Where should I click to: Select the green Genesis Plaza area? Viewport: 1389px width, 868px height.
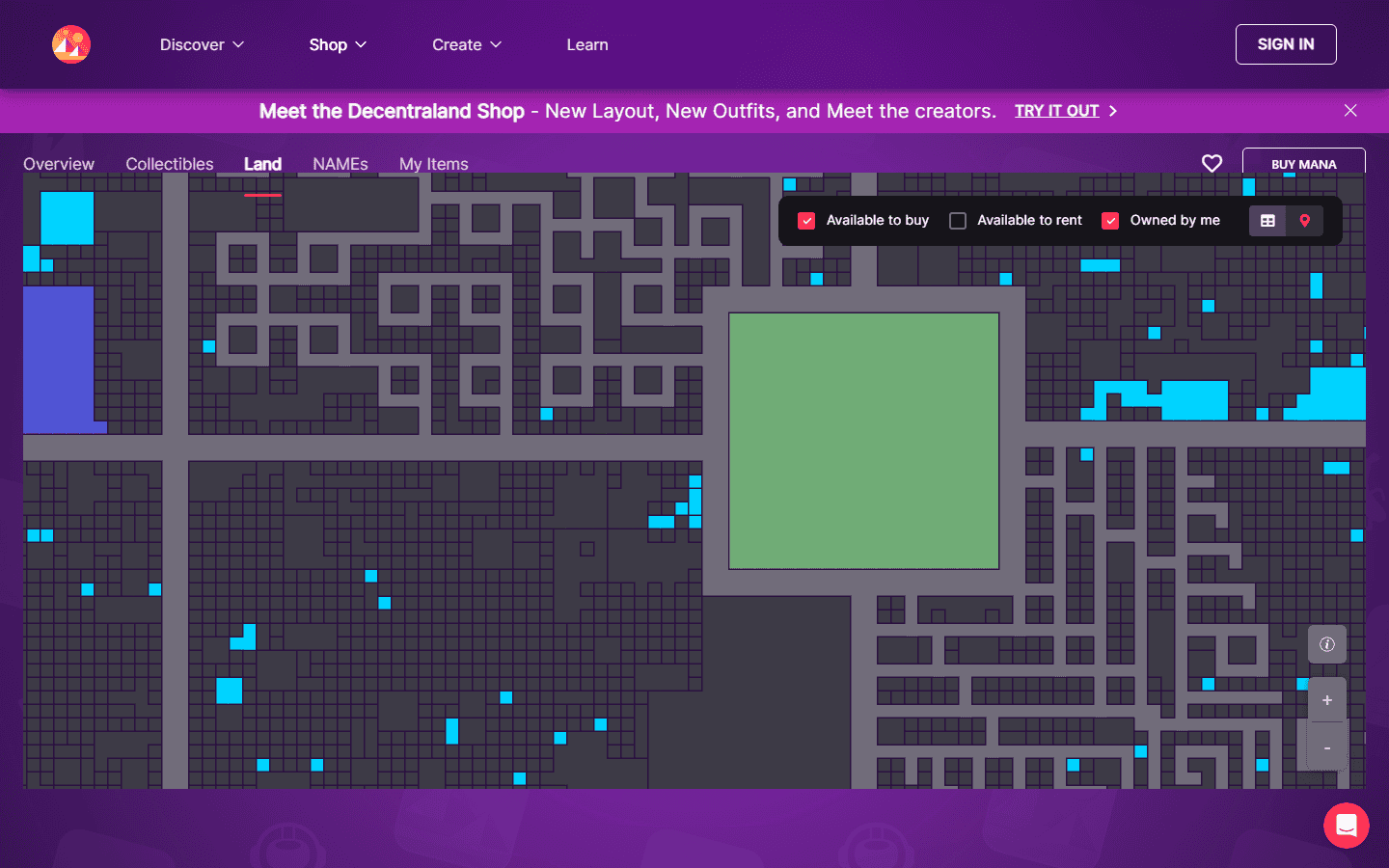tap(863, 441)
